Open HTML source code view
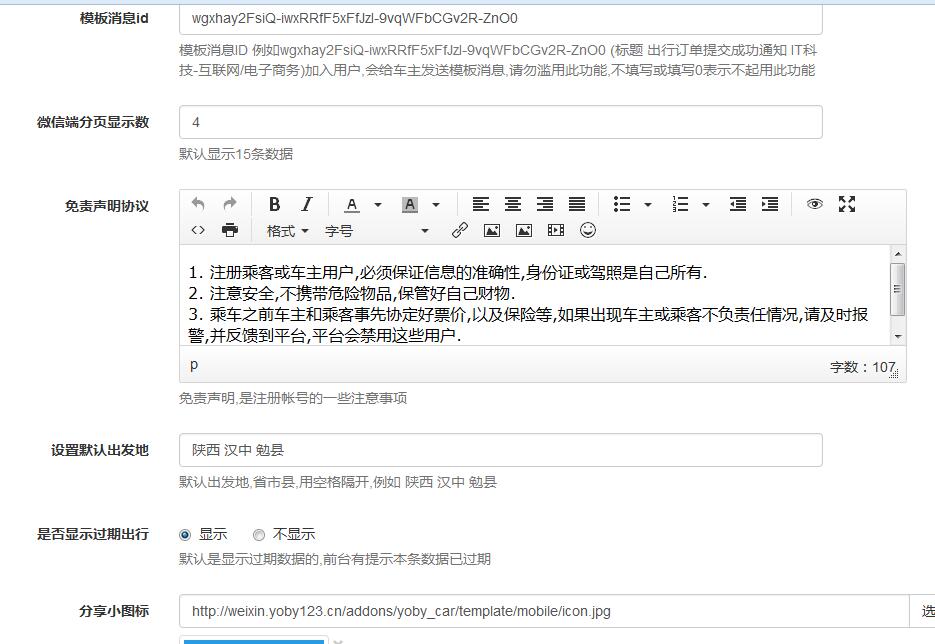The height and width of the screenshot is (644, 935). click(198, 230)
